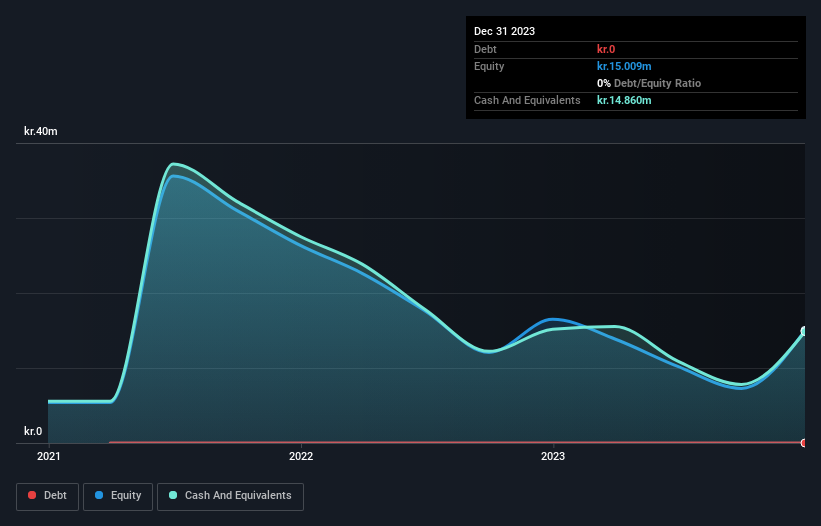Click the red Debt legend dot

click(32, 495)
